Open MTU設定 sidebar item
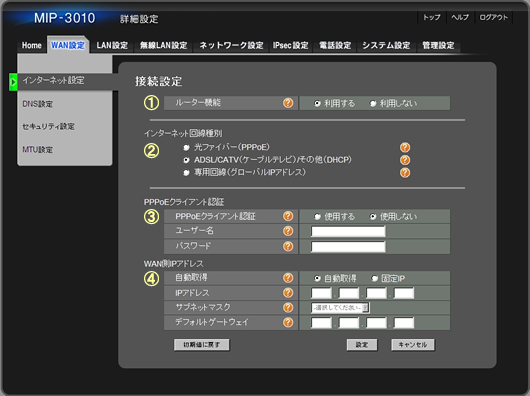Image resolution: width=530 pixels, height=396 pixels. click(x=38, y=149)
